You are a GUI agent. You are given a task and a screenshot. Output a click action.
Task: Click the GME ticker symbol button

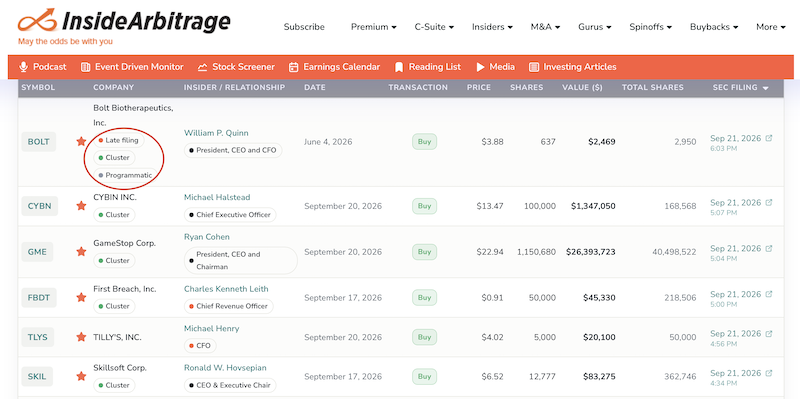coord(37,252)
